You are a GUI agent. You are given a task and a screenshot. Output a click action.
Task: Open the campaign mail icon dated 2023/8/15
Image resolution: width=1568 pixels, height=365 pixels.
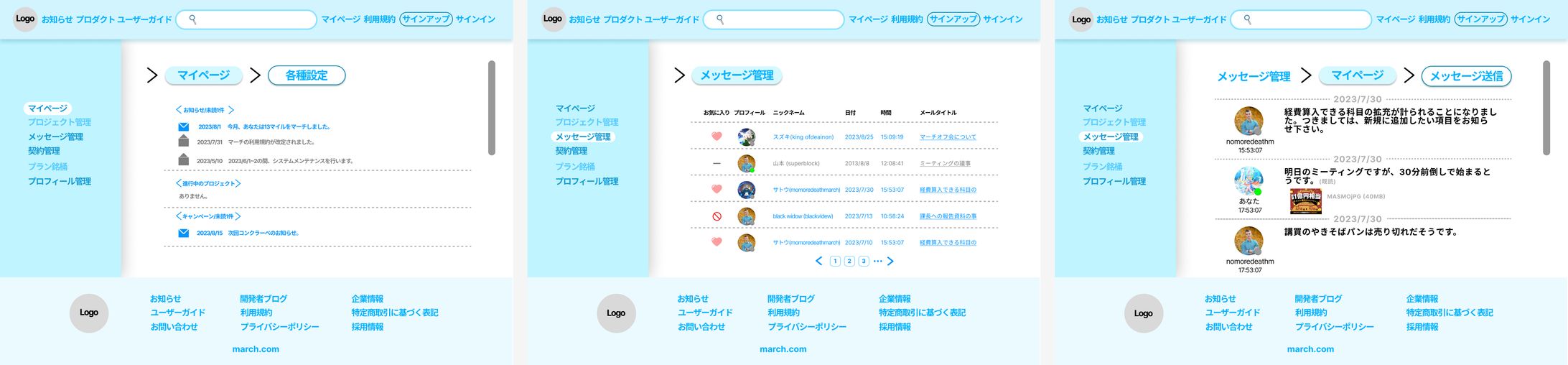pos(184,233)
